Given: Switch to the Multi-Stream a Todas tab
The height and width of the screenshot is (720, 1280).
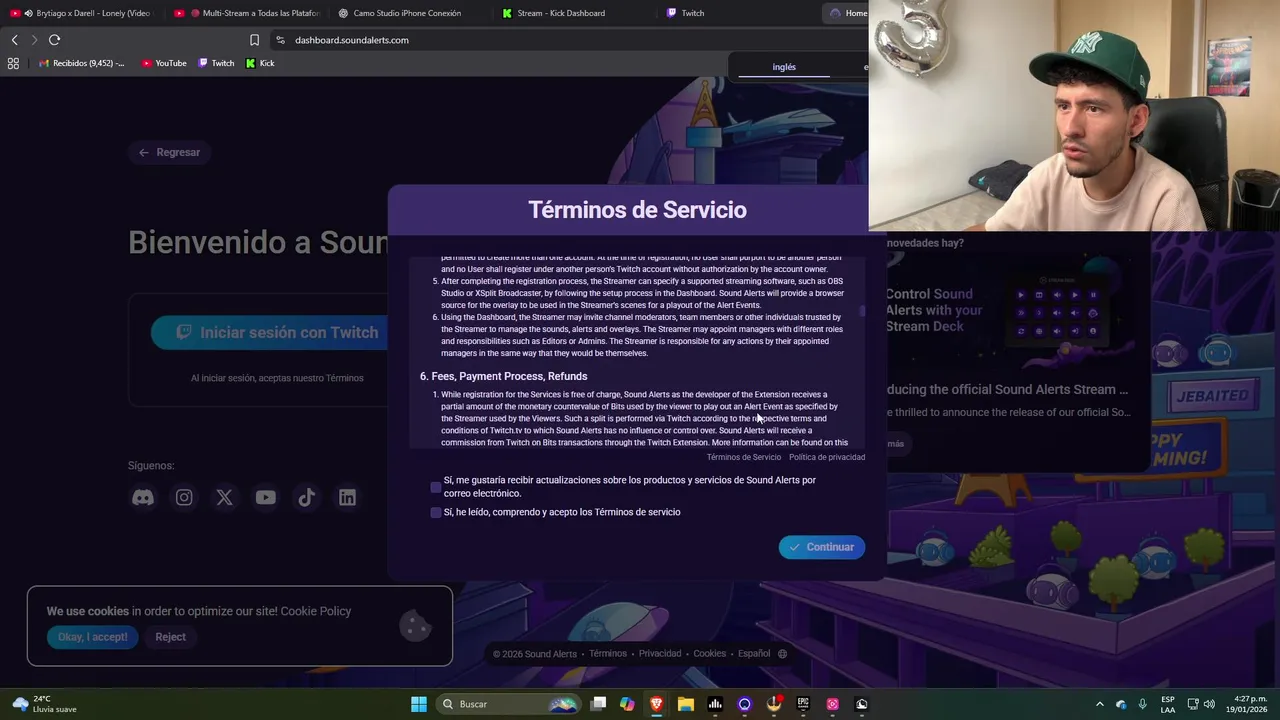Looking at the screenshot, I should click(x=247, y=13).
